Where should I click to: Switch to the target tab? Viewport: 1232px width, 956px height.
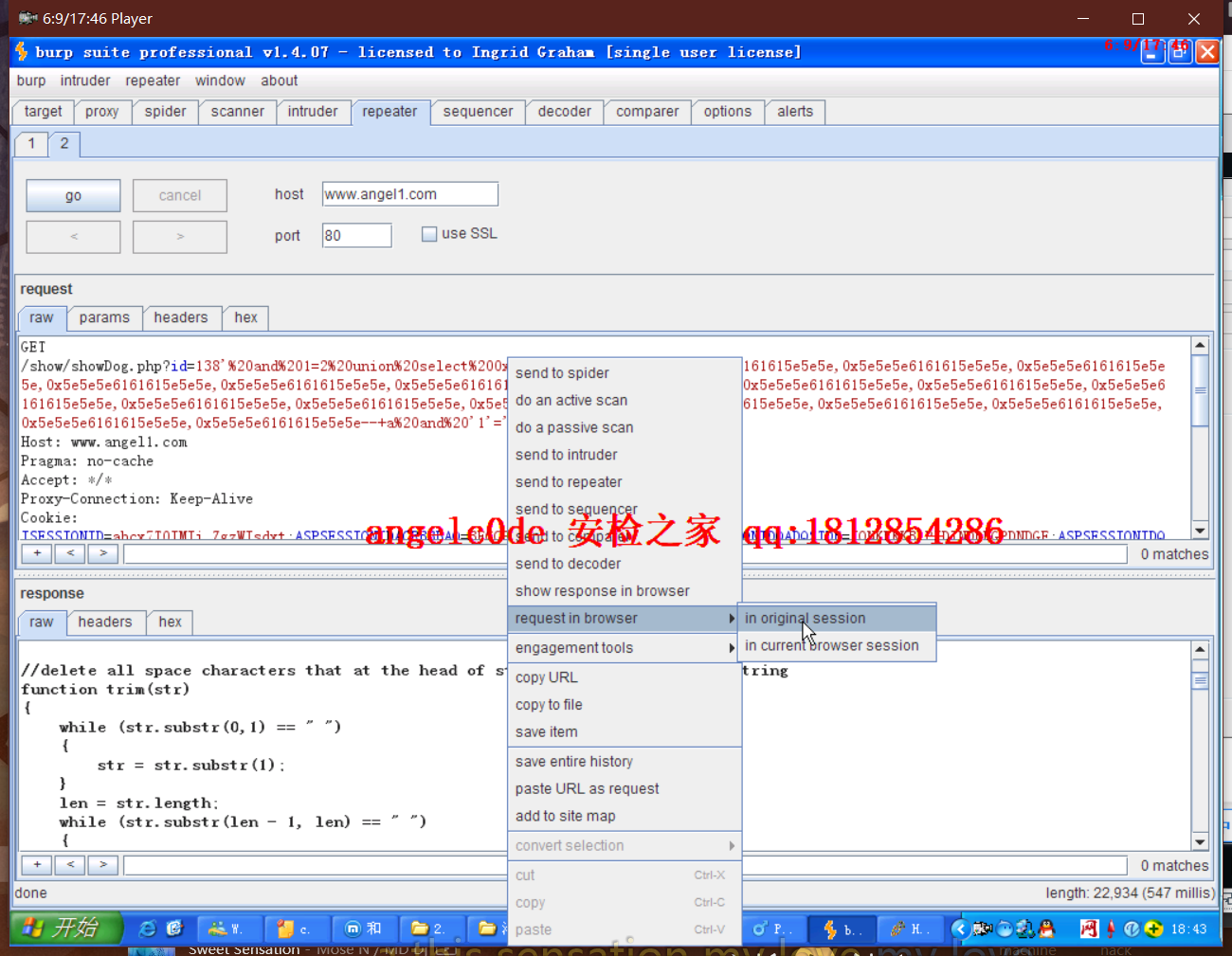[43, 112]
